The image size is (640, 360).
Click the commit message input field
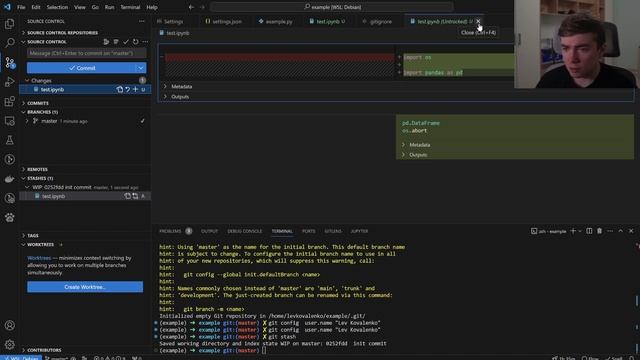click(87, 53)
